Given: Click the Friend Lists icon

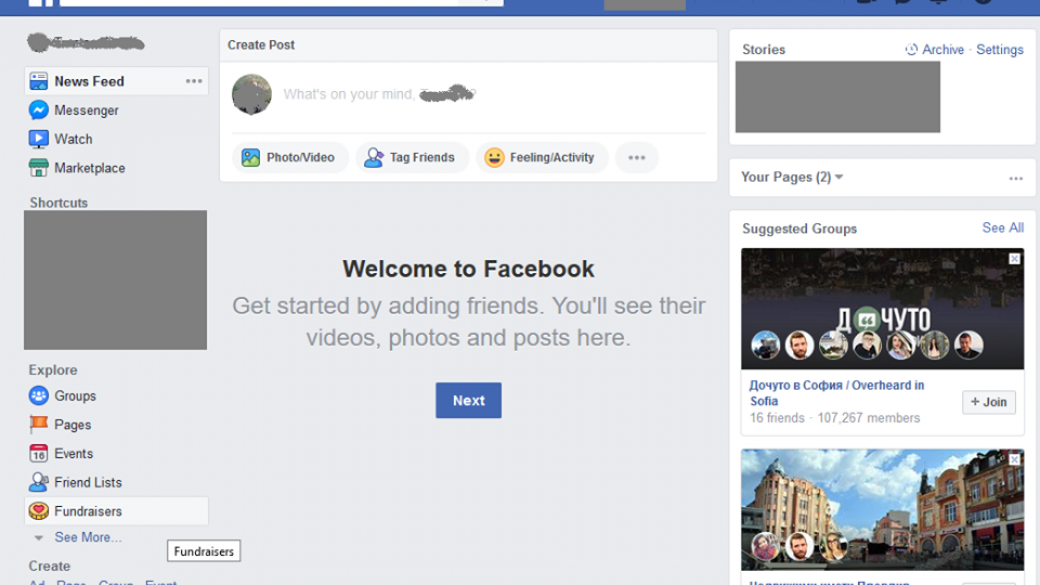Looking at the screenshot, I should (x=38, y=482).
